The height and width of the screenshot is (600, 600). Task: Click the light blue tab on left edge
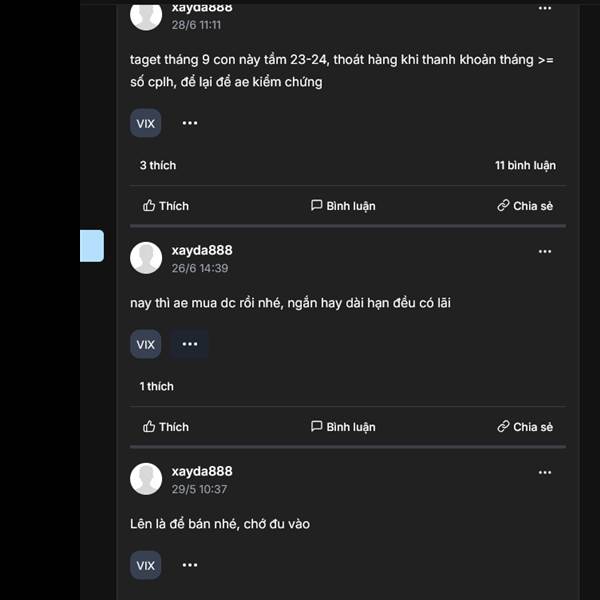(x=92, y=246)
